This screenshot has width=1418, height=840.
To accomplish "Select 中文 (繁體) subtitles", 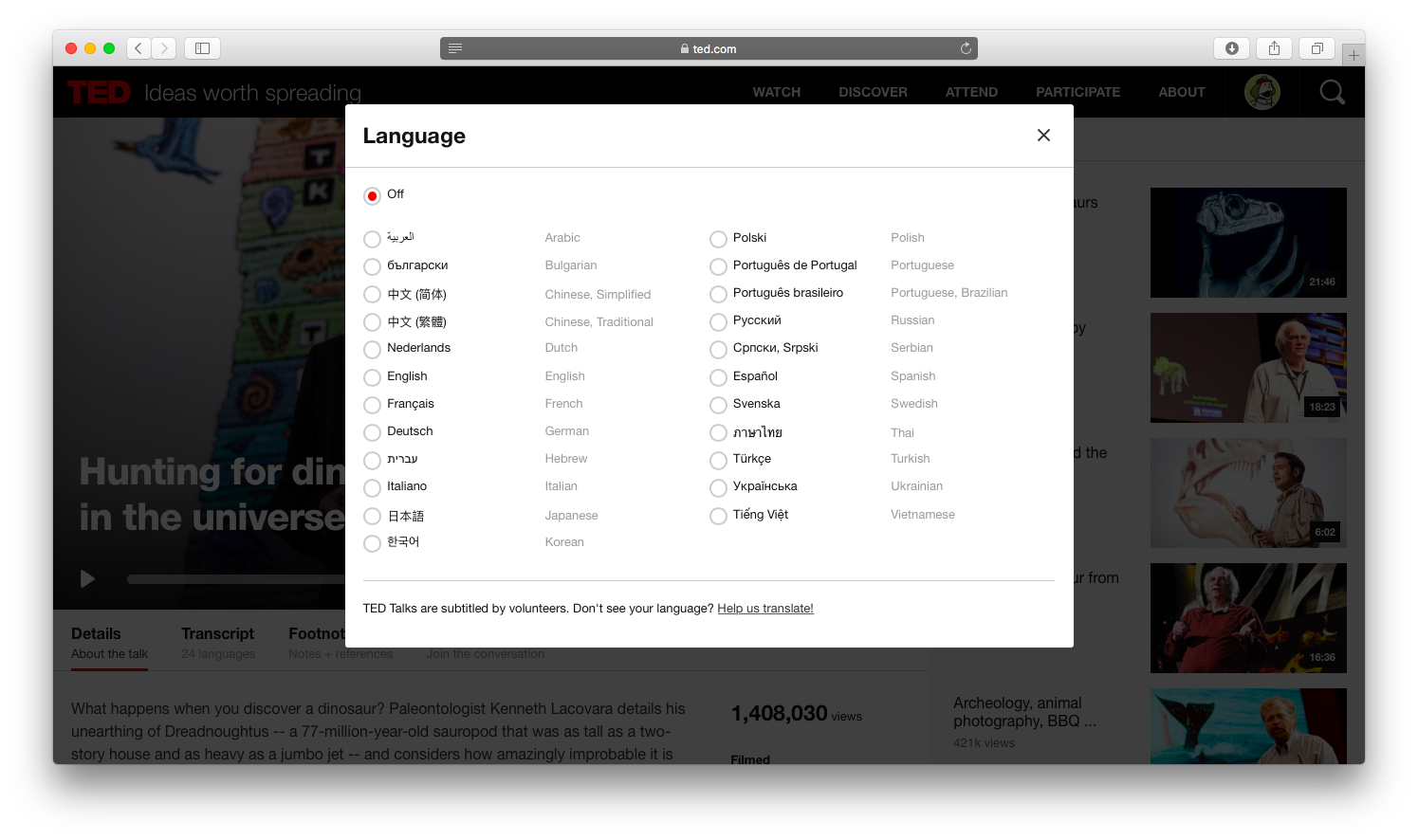I will click(x=373, y=322).
